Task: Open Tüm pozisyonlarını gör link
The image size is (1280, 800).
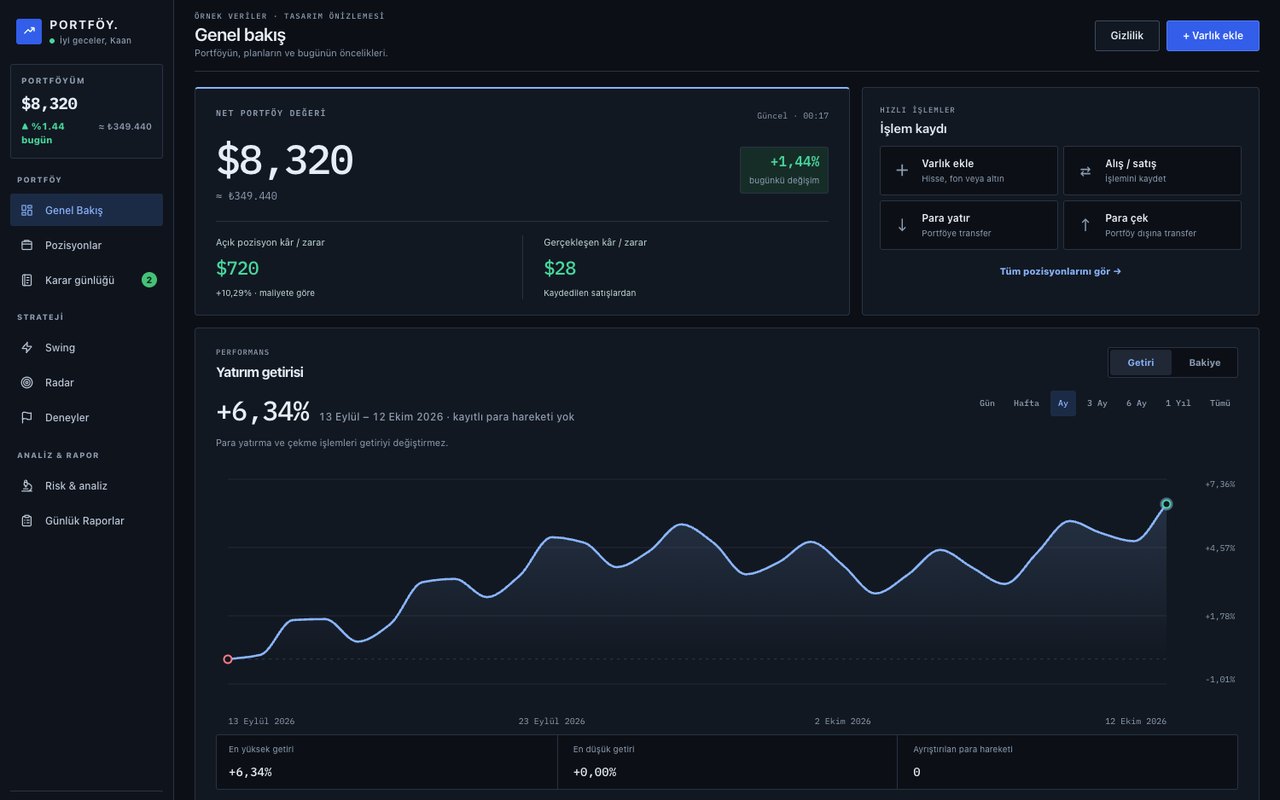Action: (1060, 271)
